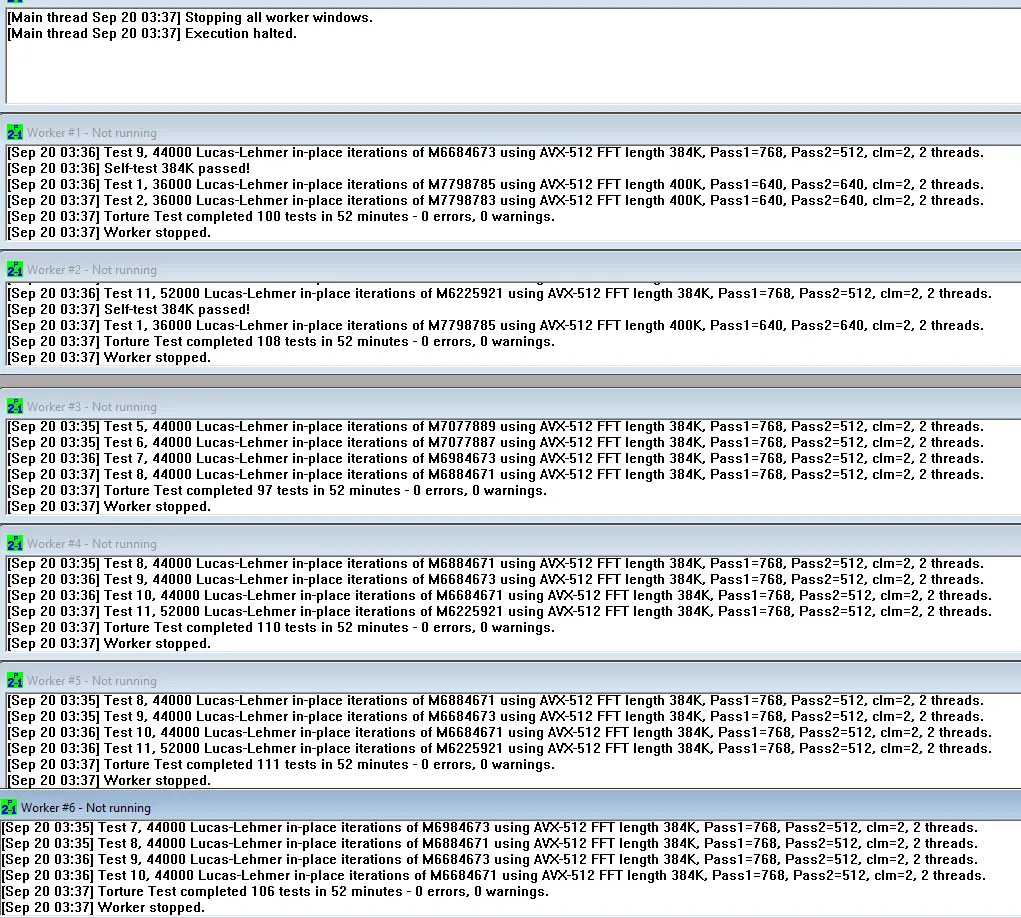Click Worker #6 'Test 9' M6684673 line
1021x918 pixels.
pos(490,859)
